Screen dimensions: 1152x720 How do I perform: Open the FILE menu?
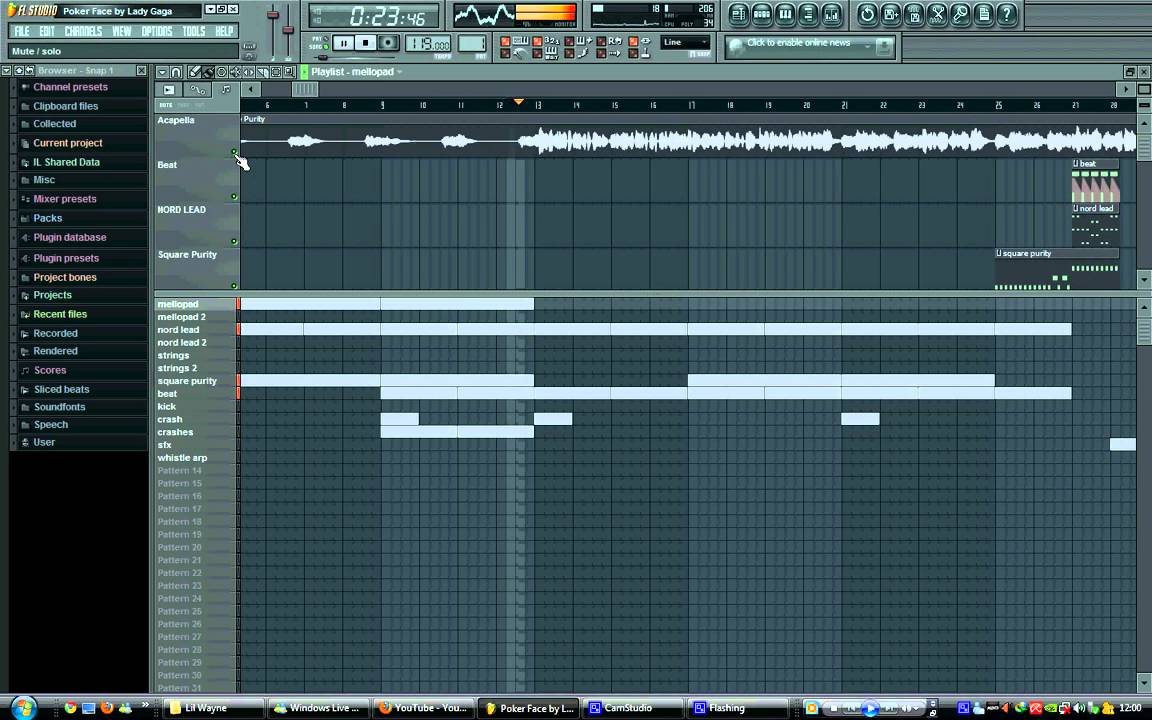click(22, 31)
